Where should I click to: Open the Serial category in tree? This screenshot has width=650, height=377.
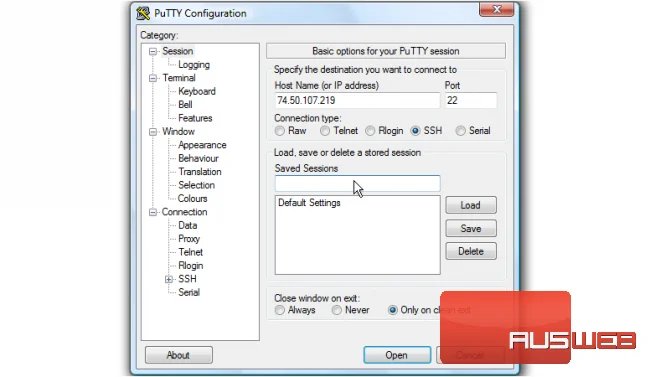[189, 292]
